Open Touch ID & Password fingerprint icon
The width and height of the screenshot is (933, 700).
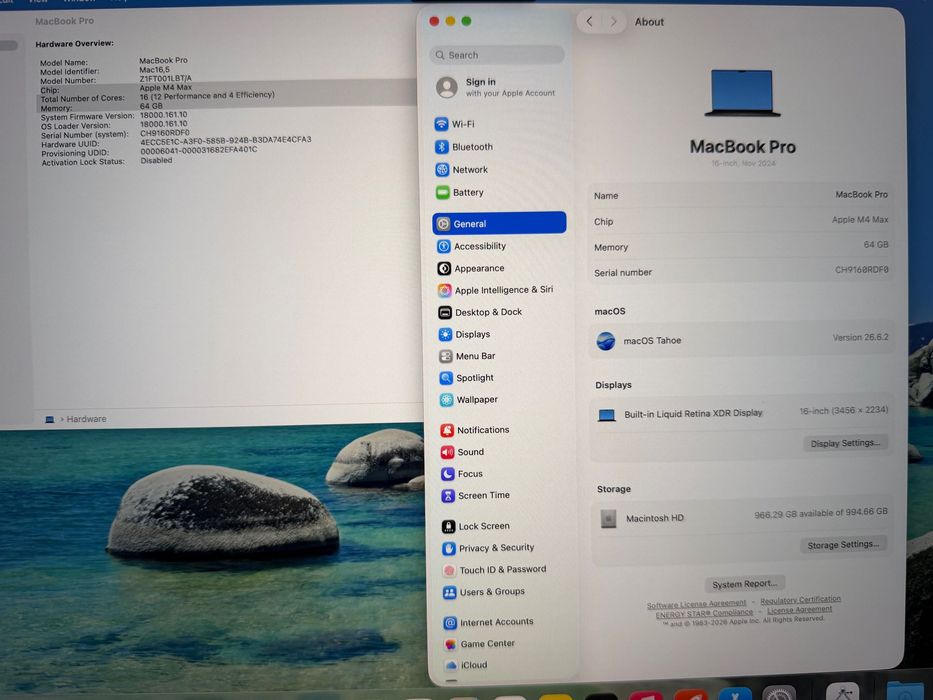point(449,570)
